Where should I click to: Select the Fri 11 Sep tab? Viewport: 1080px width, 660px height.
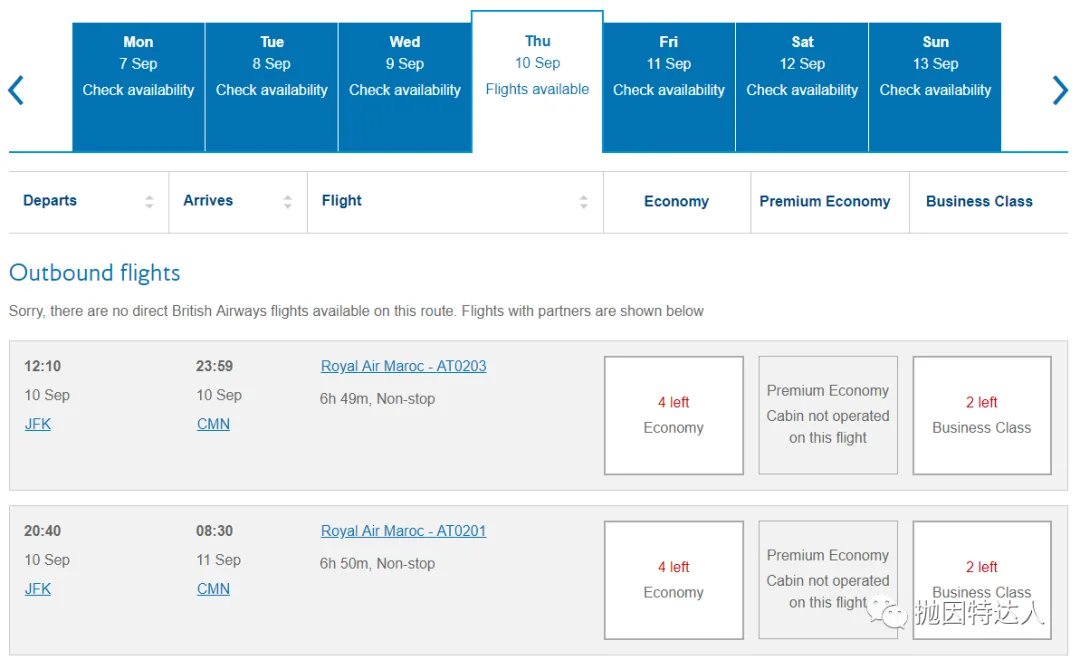669,87
